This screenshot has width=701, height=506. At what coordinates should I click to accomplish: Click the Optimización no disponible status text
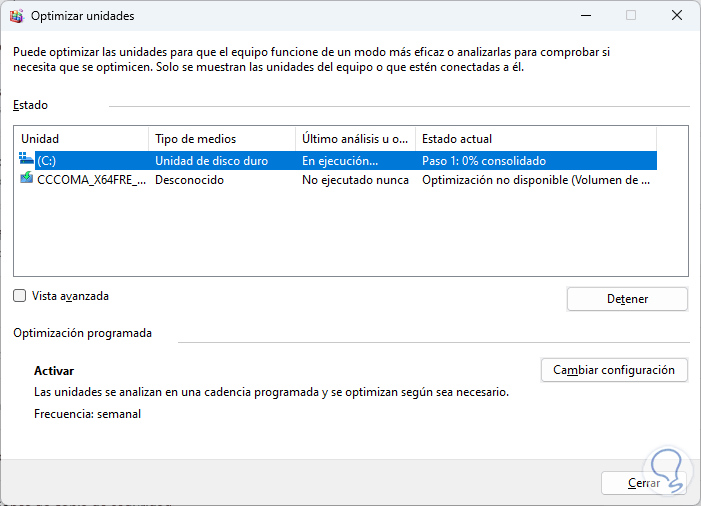[536, 180]
